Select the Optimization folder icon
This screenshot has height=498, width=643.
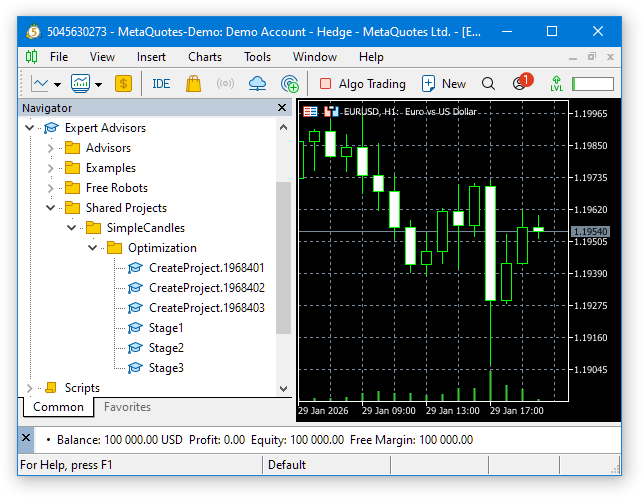click(x=114, y=247)
